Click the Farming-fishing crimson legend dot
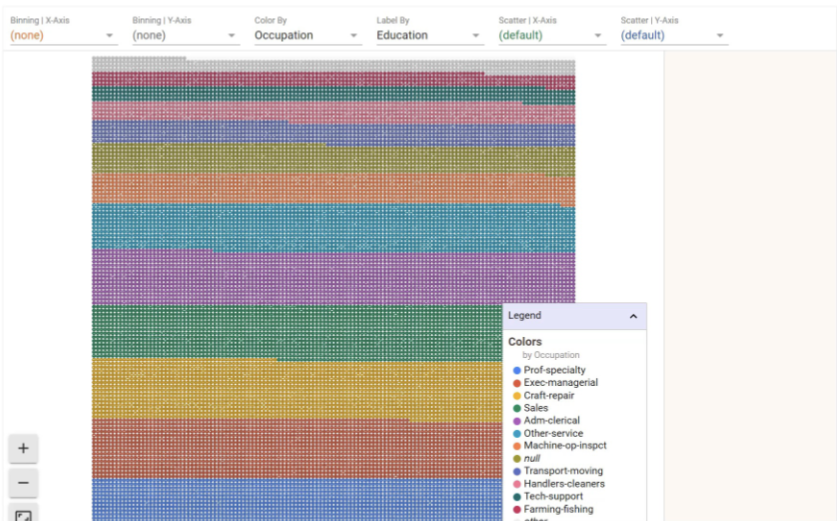This screenshot has width=837, height=521. click(517, 509)
